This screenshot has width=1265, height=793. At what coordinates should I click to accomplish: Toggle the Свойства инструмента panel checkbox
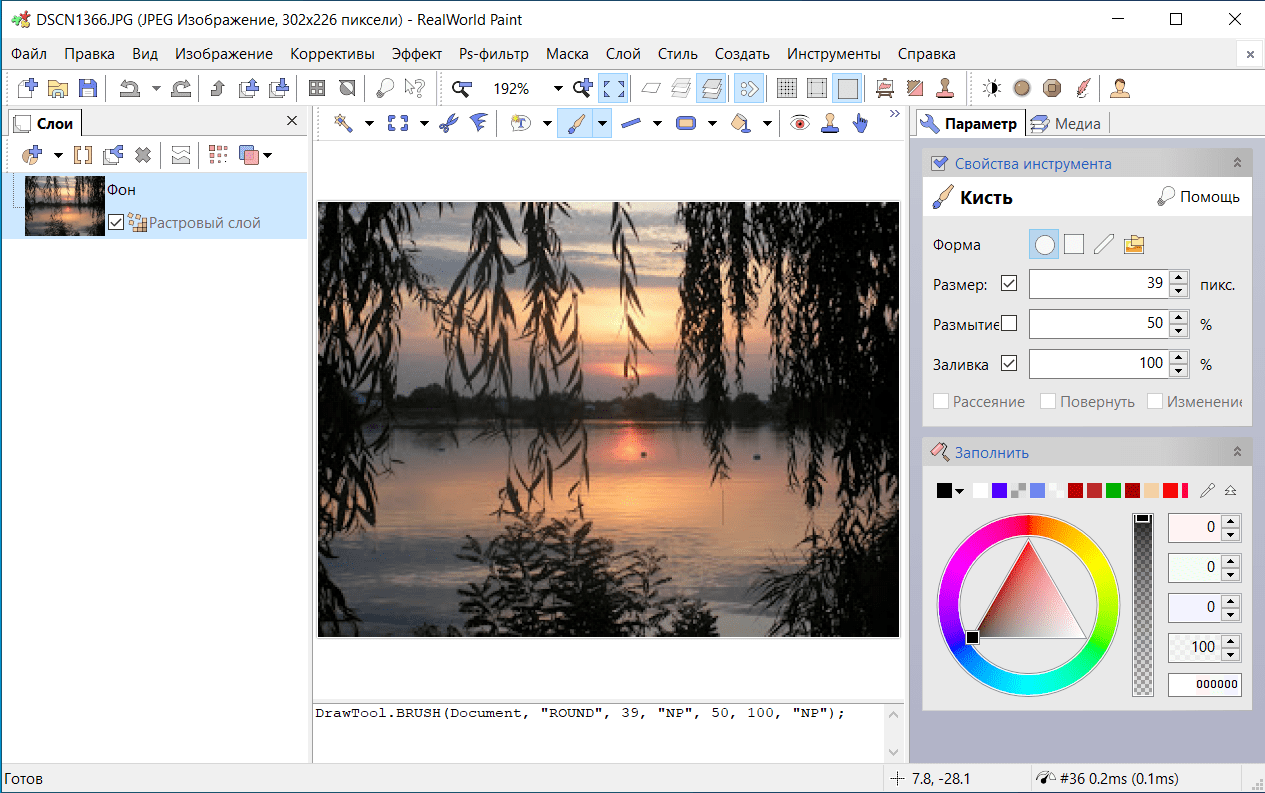tap(939, 163)
